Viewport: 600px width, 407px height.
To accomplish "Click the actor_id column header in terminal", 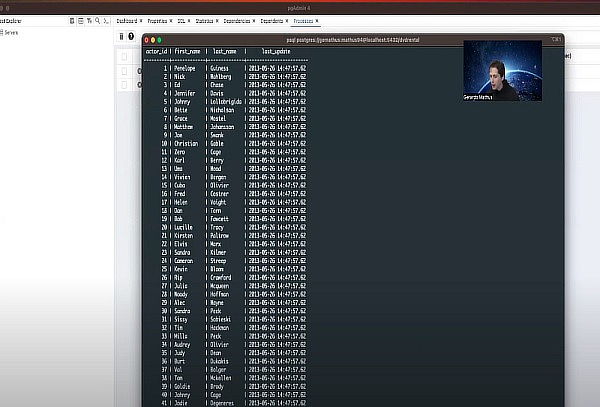I will 157,52.
